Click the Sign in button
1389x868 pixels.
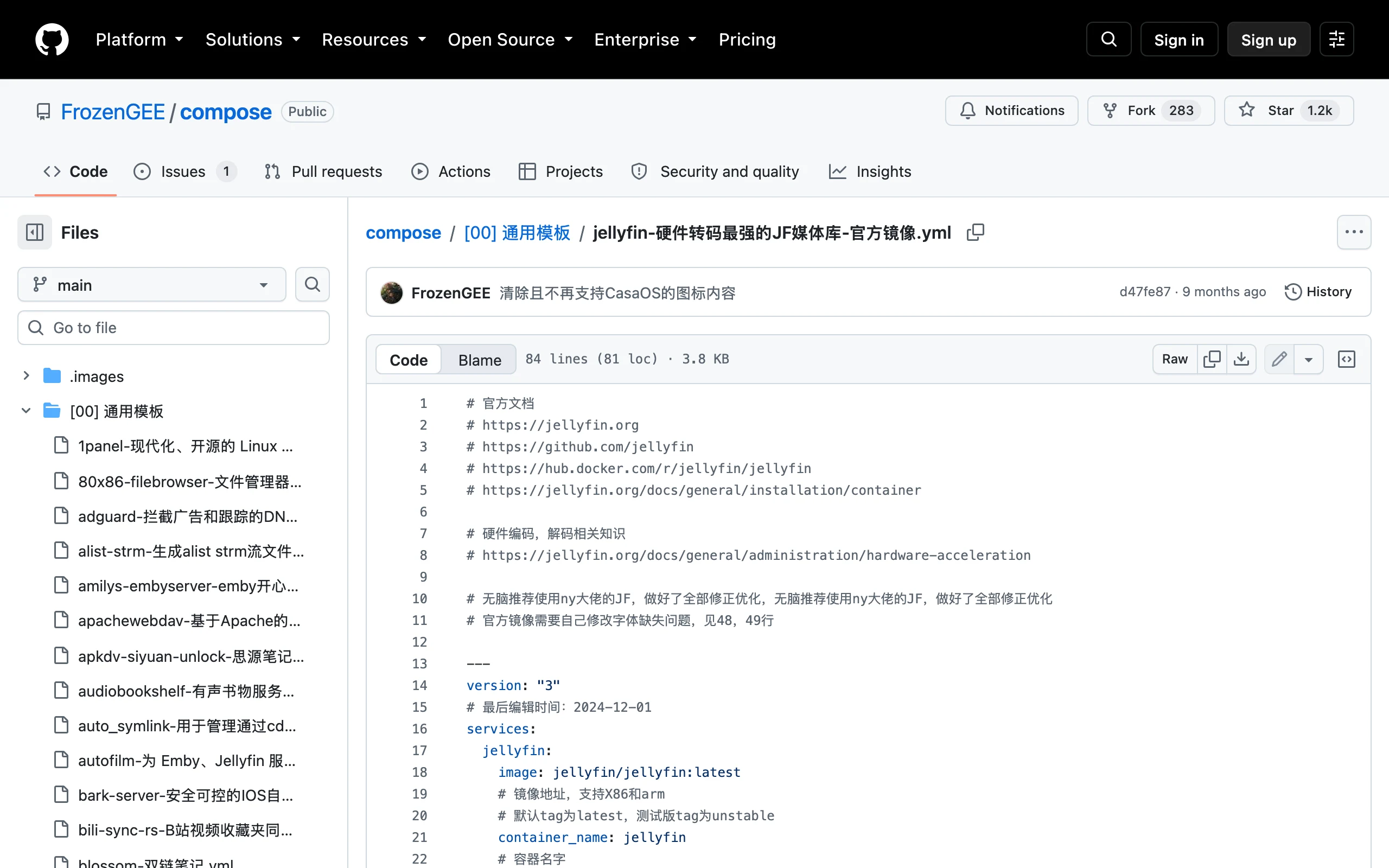coord(1179,39)
